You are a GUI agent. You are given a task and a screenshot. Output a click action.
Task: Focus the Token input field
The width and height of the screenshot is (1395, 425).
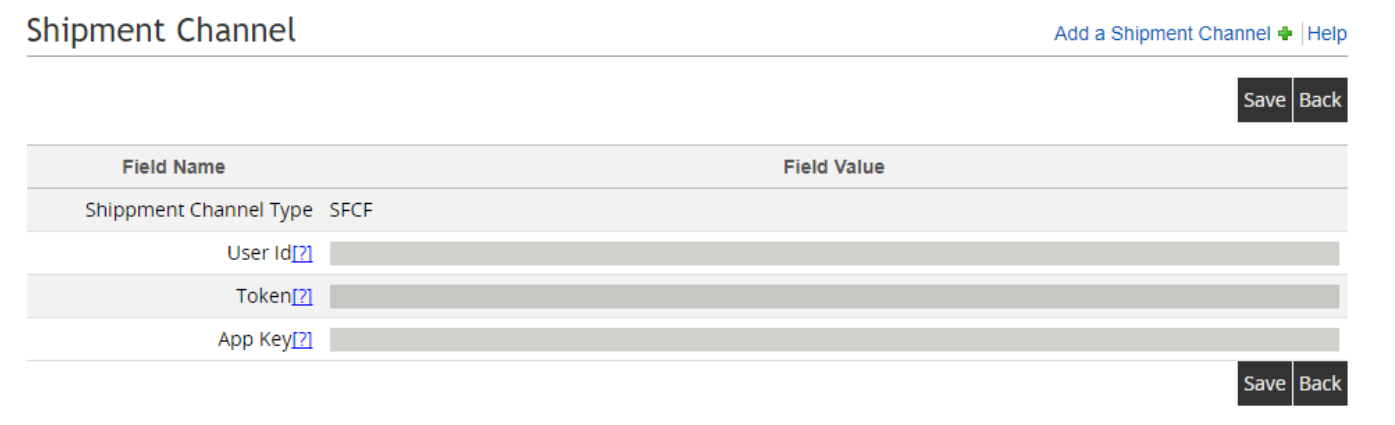834,297
